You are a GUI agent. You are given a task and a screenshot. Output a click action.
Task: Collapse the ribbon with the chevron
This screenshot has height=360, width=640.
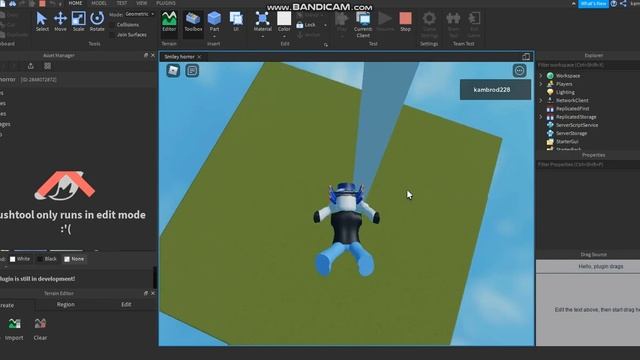tap(574, 3)
